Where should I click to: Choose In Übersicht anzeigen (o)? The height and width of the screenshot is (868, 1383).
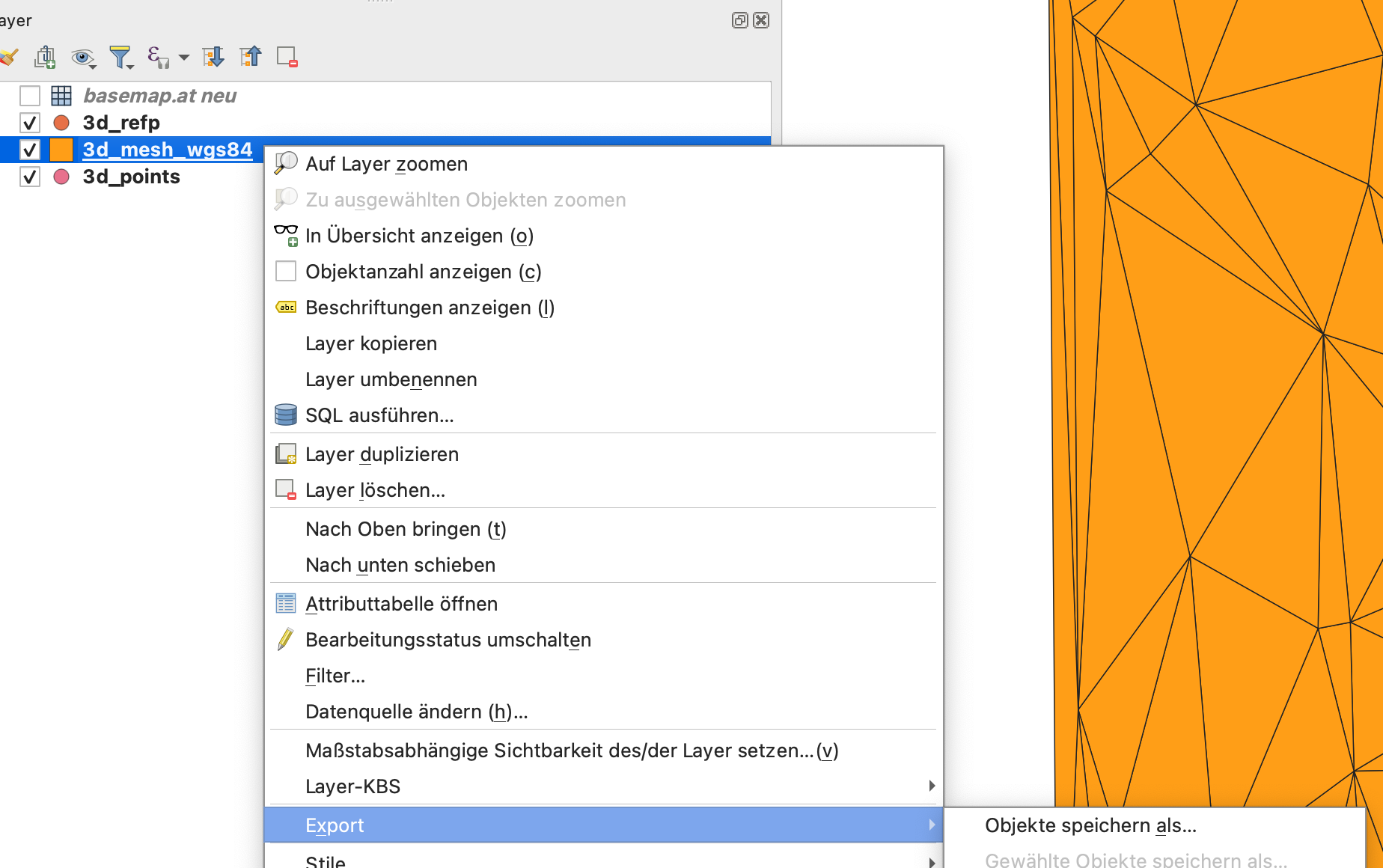click(604, 236)
